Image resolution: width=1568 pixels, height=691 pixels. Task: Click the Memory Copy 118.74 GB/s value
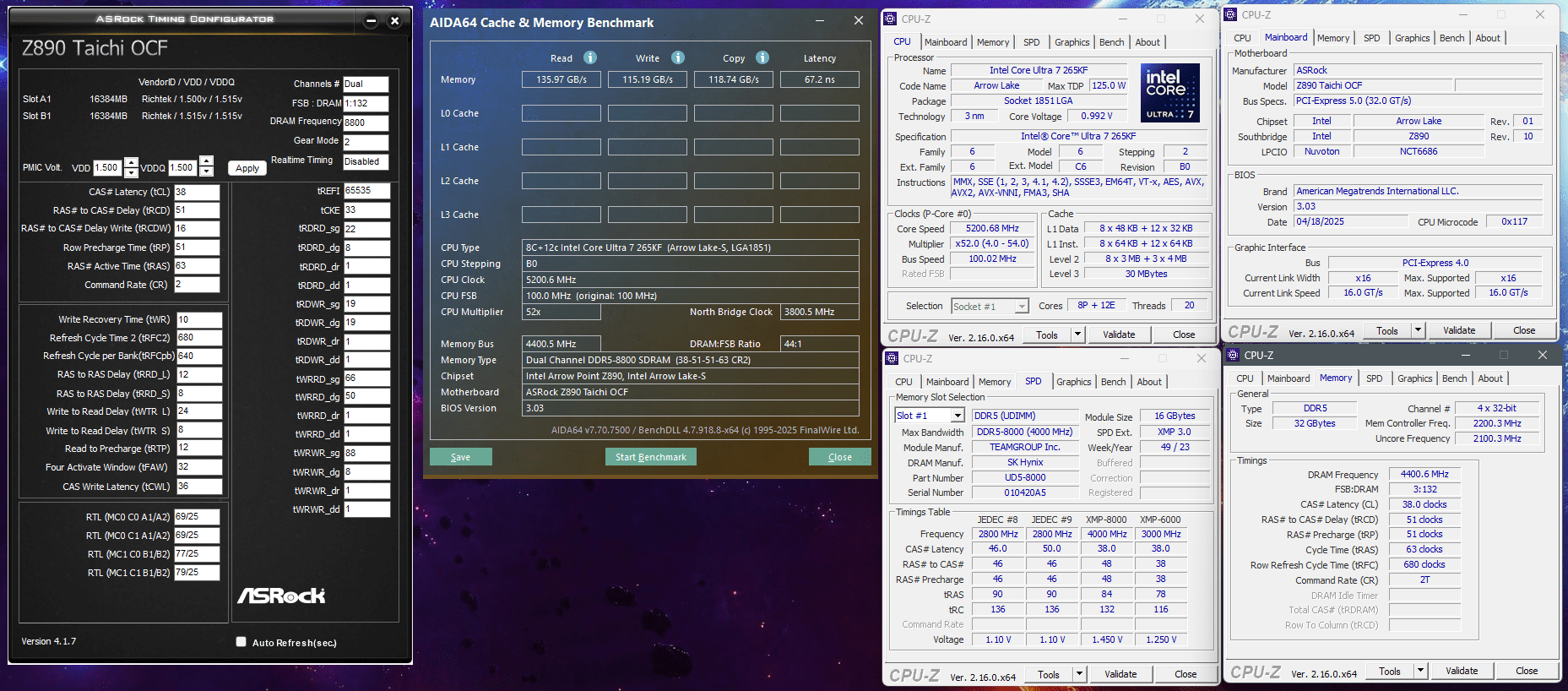(734, 79)
